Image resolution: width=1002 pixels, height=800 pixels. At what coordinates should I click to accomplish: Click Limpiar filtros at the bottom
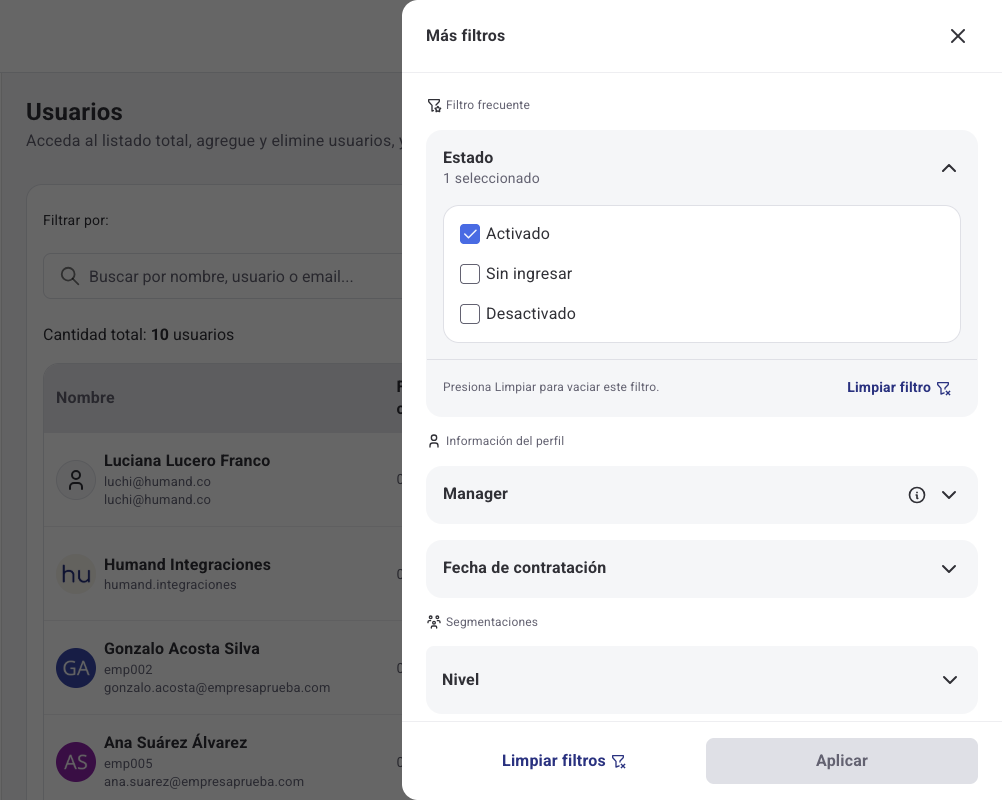click(x=564, y=760)
